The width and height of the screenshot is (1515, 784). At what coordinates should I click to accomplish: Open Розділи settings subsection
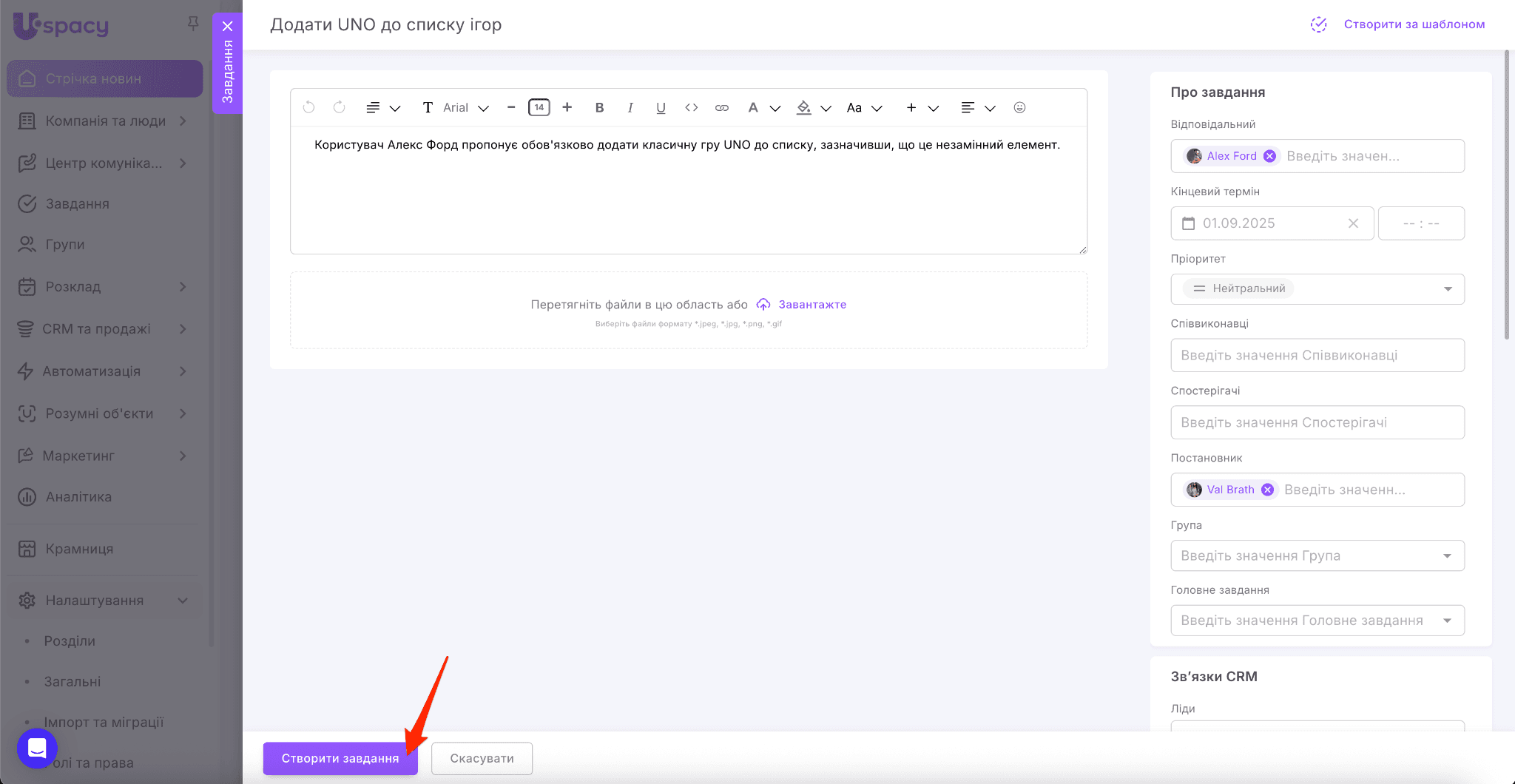click(x=70, y=641)
